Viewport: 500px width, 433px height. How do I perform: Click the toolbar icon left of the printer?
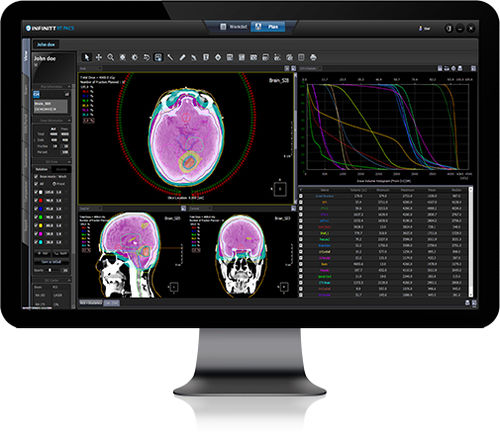coord(301,57)
